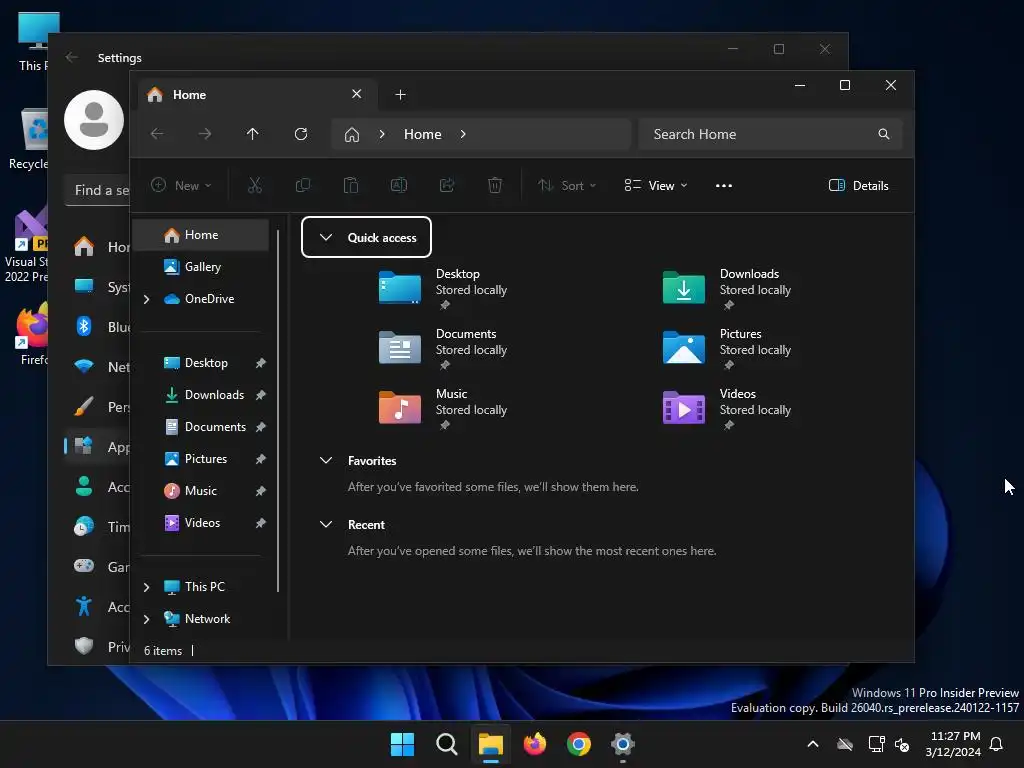The width and height of the screenshot is (1024, 768).
Task: Click the search magnifier in Search Home box
Action: (884, 134)
